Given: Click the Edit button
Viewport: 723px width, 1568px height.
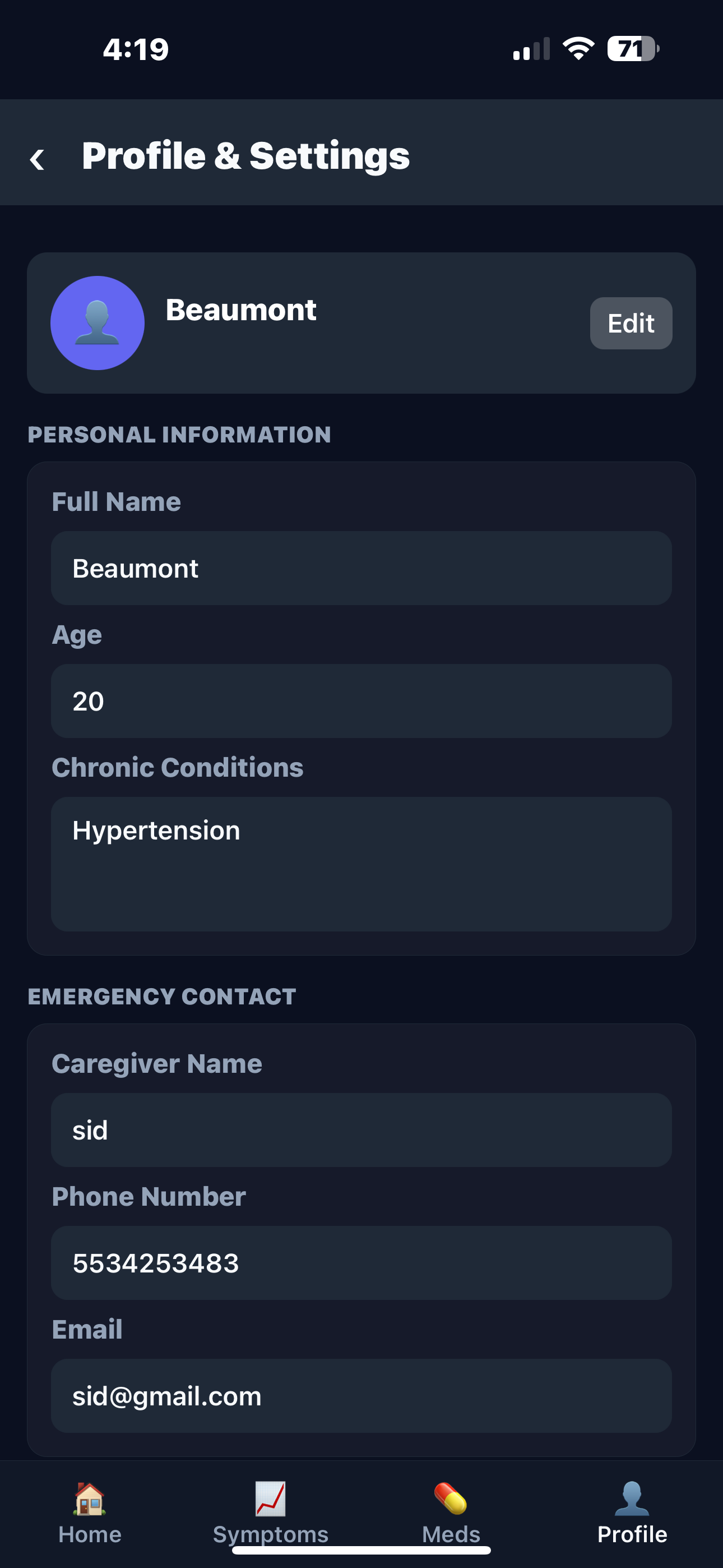Looking at the screenshot, I should click(x=631, y=323).
